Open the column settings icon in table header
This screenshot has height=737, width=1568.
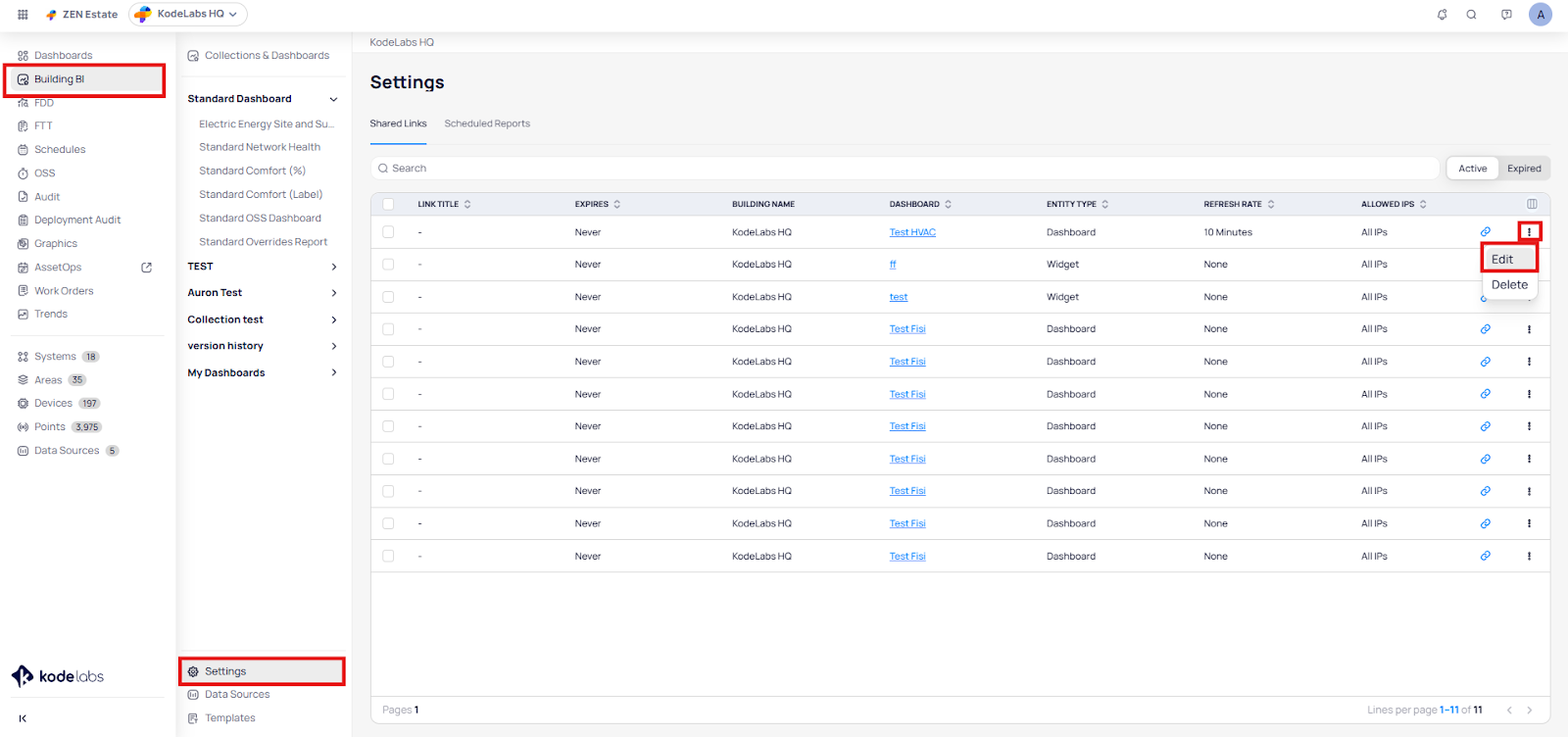click(x=1532, y=204)
